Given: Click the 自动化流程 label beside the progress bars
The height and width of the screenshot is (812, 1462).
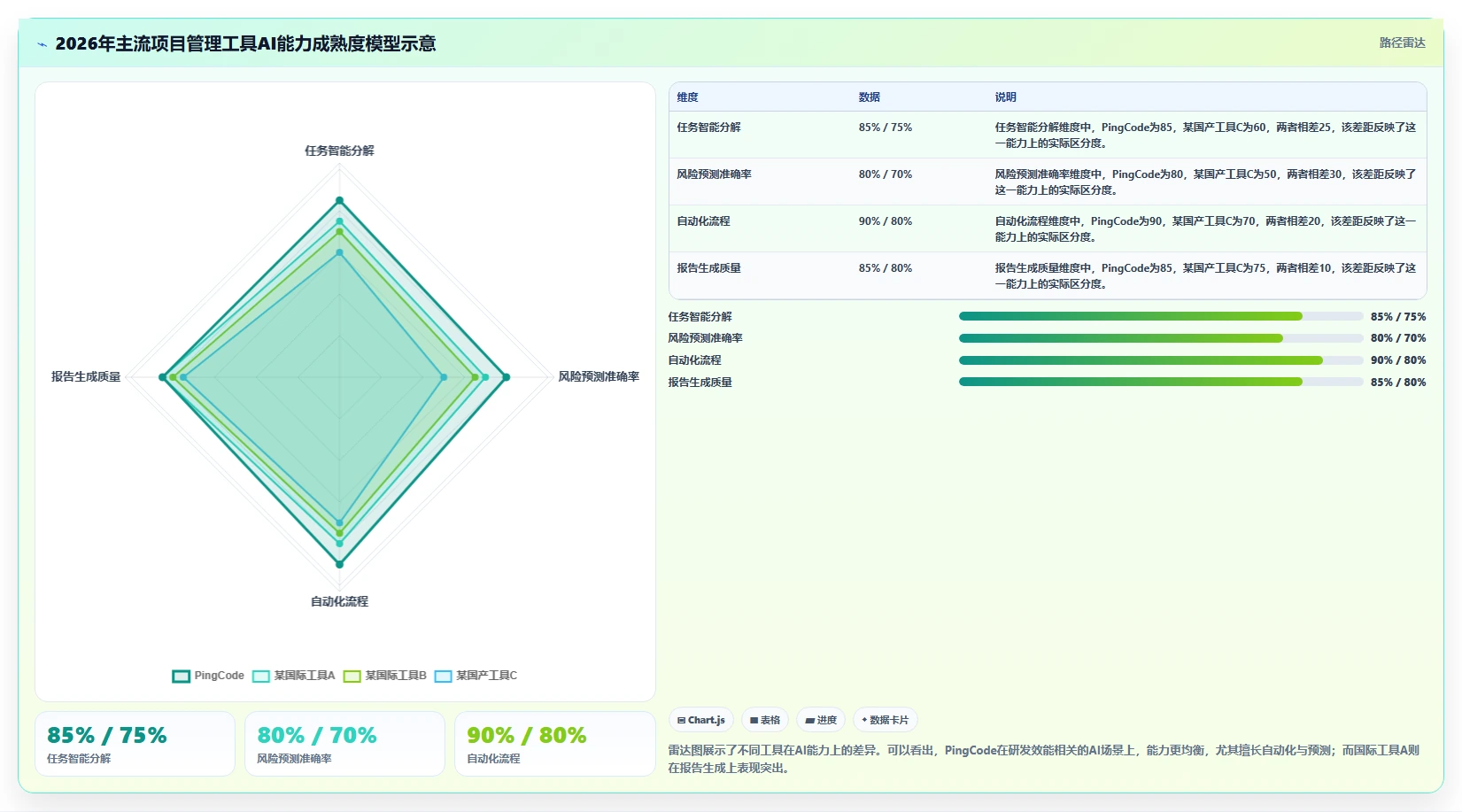Looking at the screenshot, I should click(x=695, y=360).
